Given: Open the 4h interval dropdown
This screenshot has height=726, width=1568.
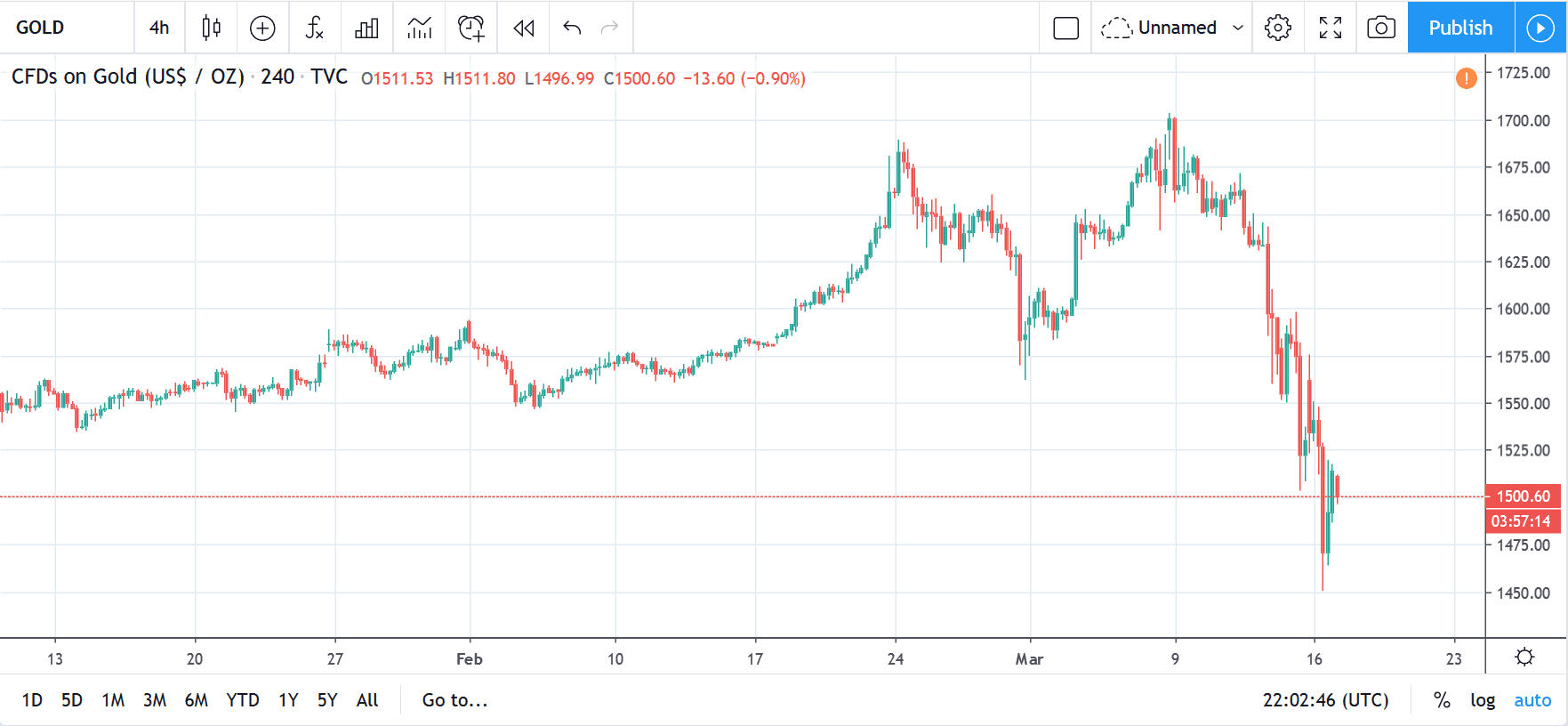Looking at the screenshot, I should pos(159,28).
